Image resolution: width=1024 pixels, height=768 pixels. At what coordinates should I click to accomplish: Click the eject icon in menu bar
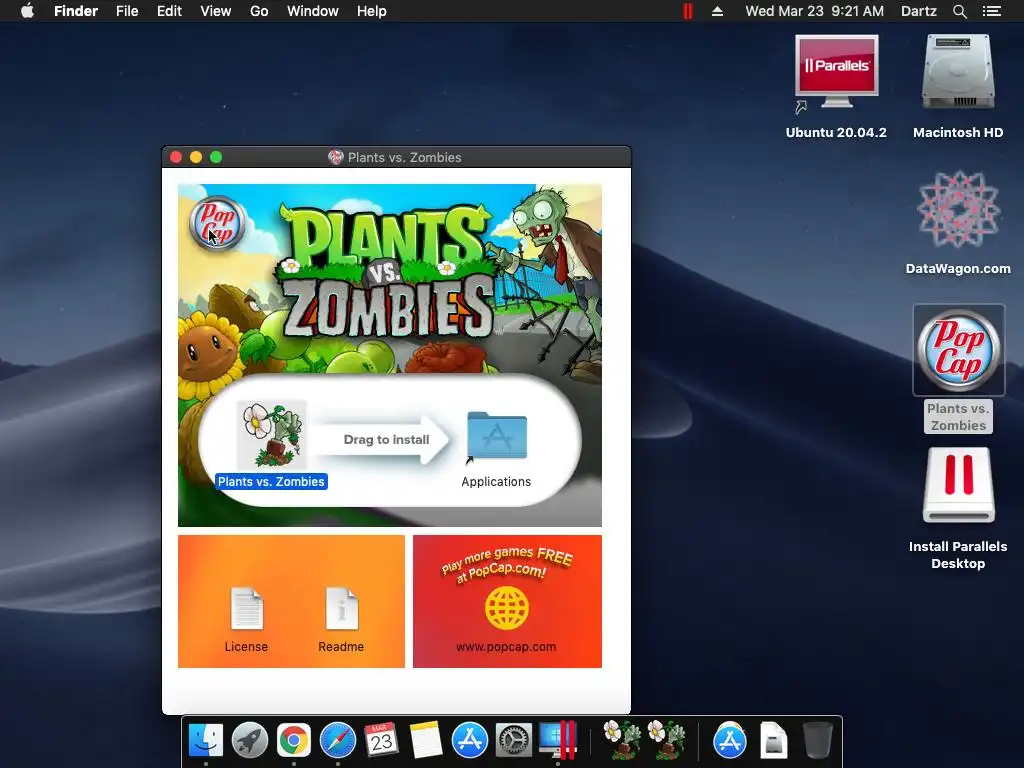pos(717,11)
